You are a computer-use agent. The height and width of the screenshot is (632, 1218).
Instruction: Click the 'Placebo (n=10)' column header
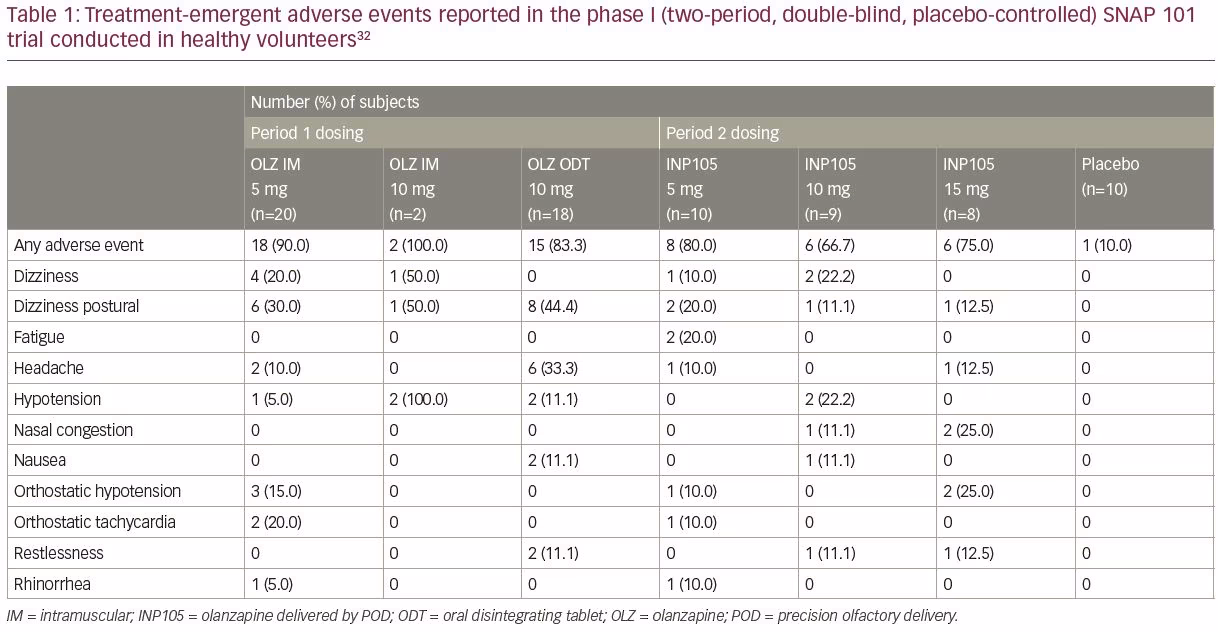1110,177
